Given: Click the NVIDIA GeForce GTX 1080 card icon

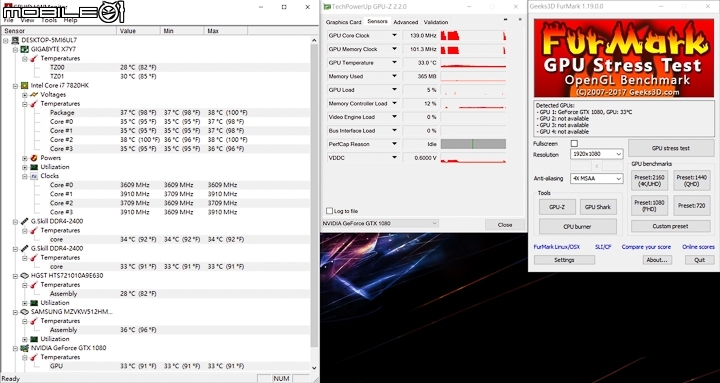Looking at the screenshot, I should (24, 348).
